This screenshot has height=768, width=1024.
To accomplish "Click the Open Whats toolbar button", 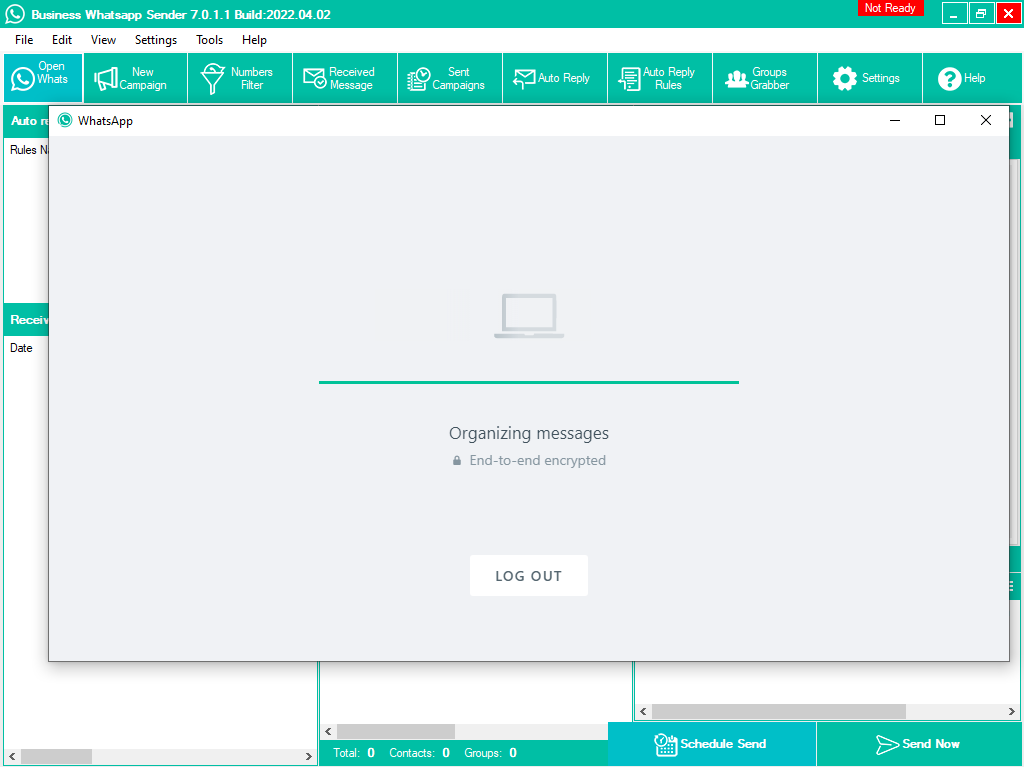I will 43,78.
